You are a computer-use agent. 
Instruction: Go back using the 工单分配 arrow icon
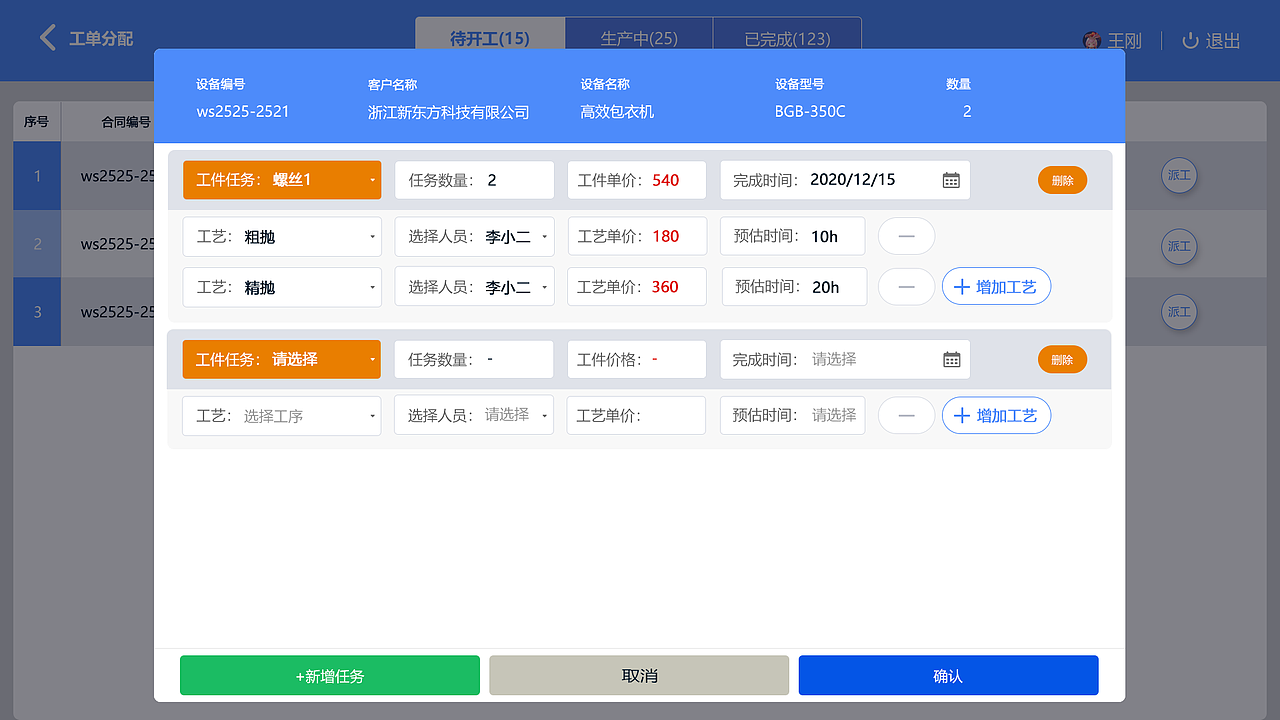point(47,38)
